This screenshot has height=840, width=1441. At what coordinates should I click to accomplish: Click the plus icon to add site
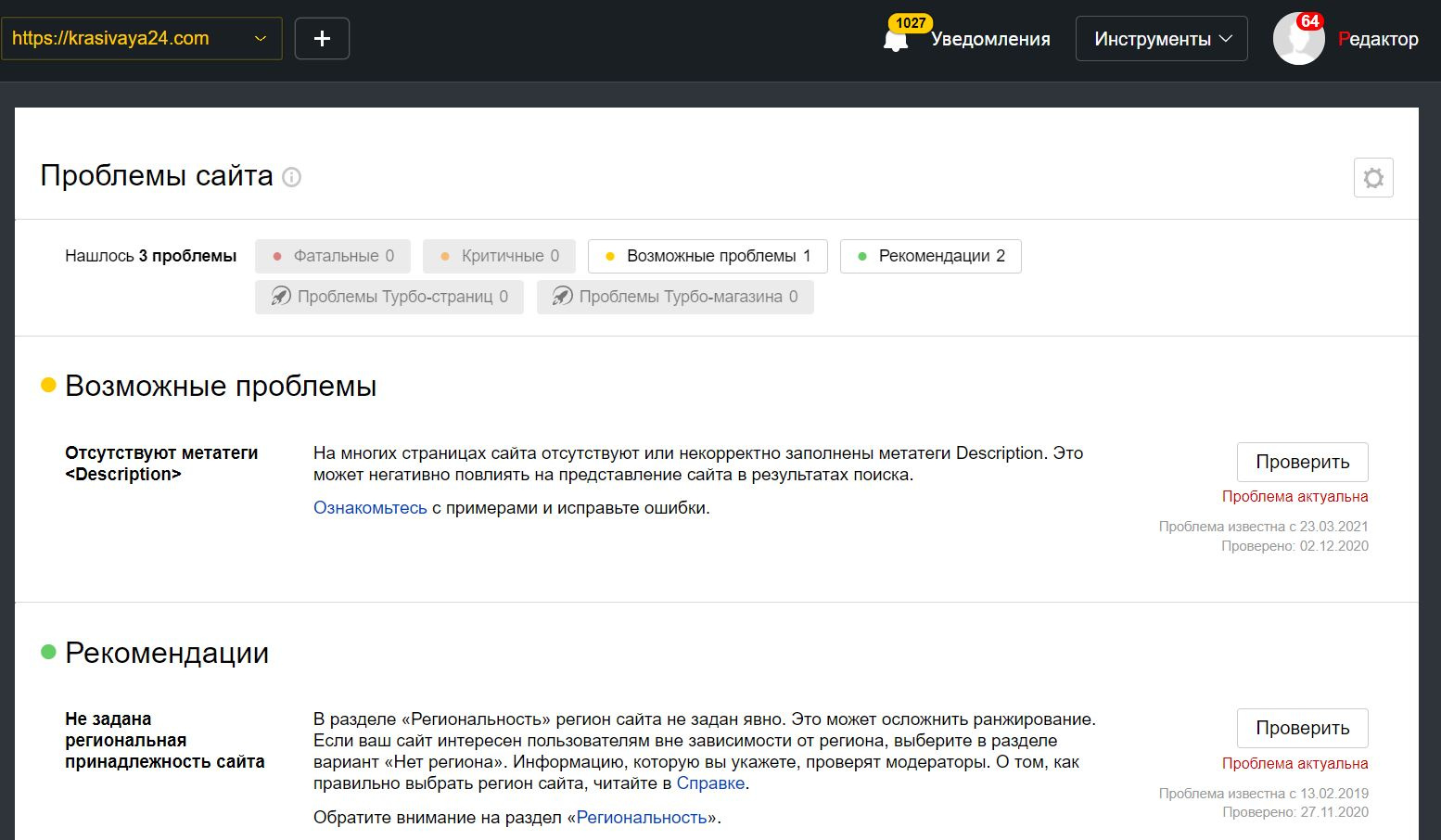(322, 39)
